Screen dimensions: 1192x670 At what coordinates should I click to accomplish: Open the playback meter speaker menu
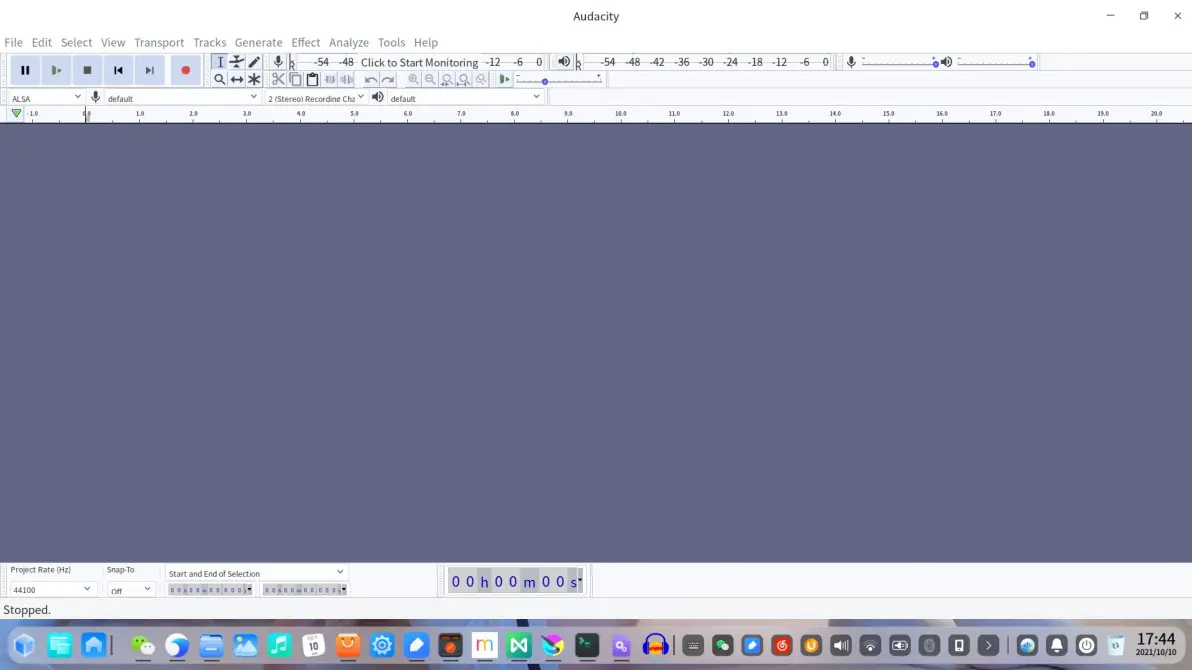click(564, 62)
